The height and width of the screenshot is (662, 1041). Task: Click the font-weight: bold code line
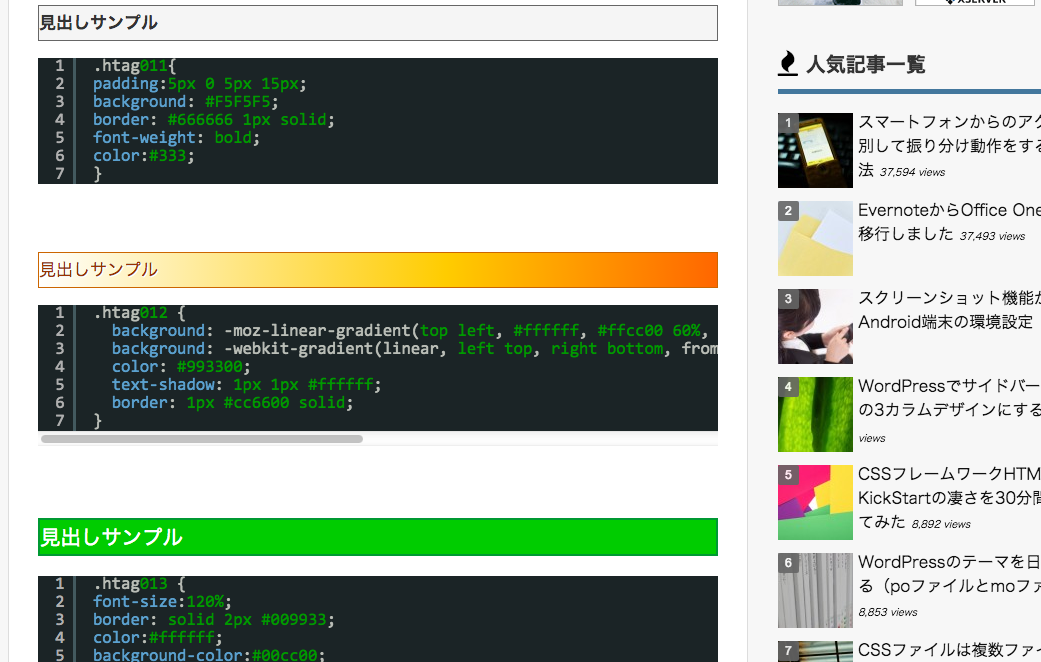176,137
